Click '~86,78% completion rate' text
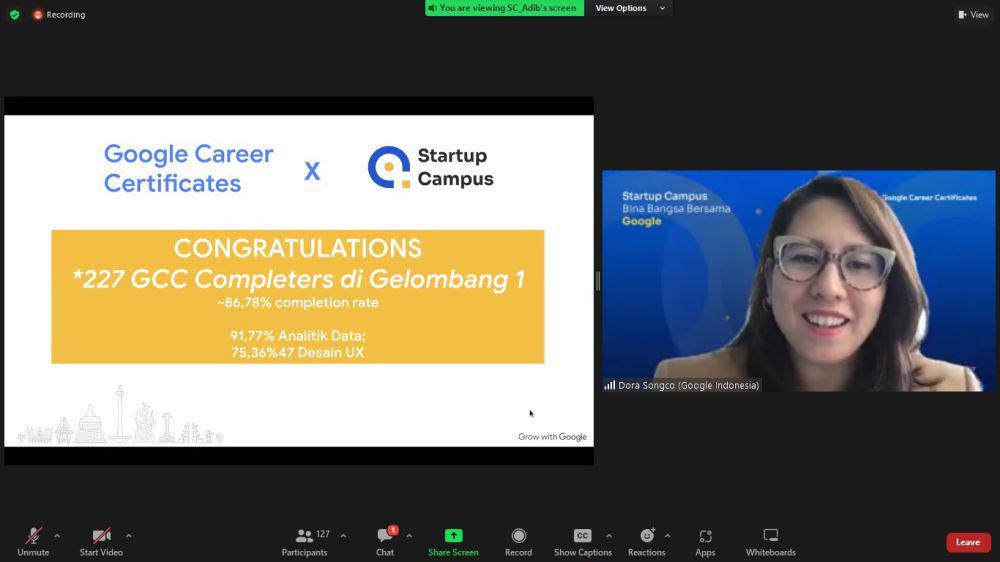The height and width of the screenshot is (562, 1000). coord(298,303)
